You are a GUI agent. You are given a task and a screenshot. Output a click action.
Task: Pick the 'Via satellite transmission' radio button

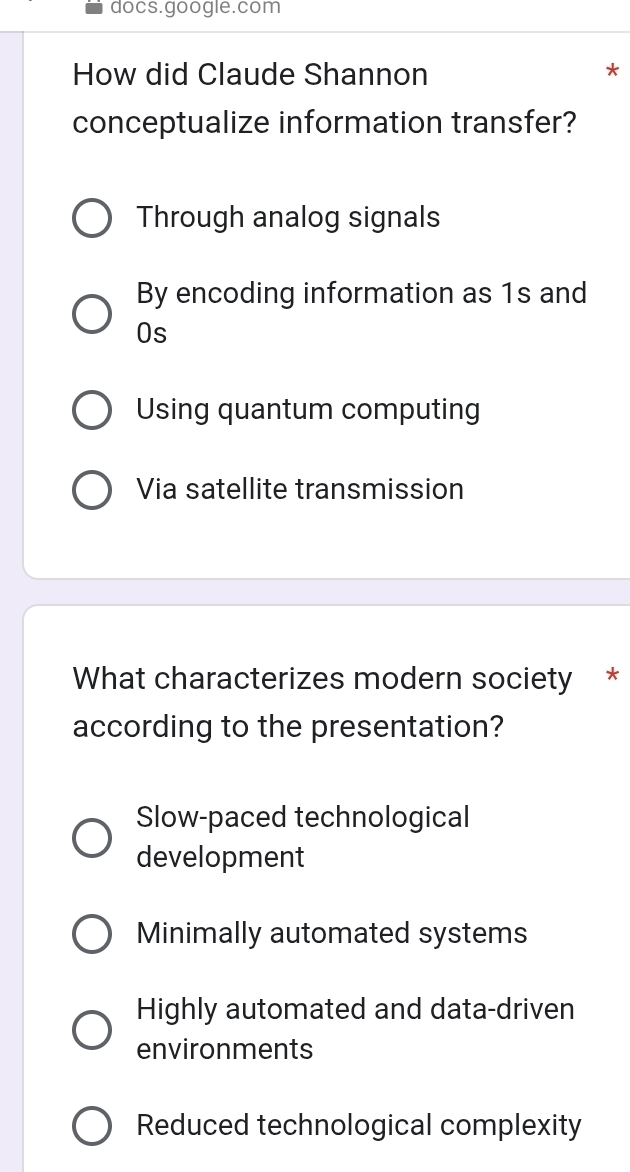(x=92, y=490)
